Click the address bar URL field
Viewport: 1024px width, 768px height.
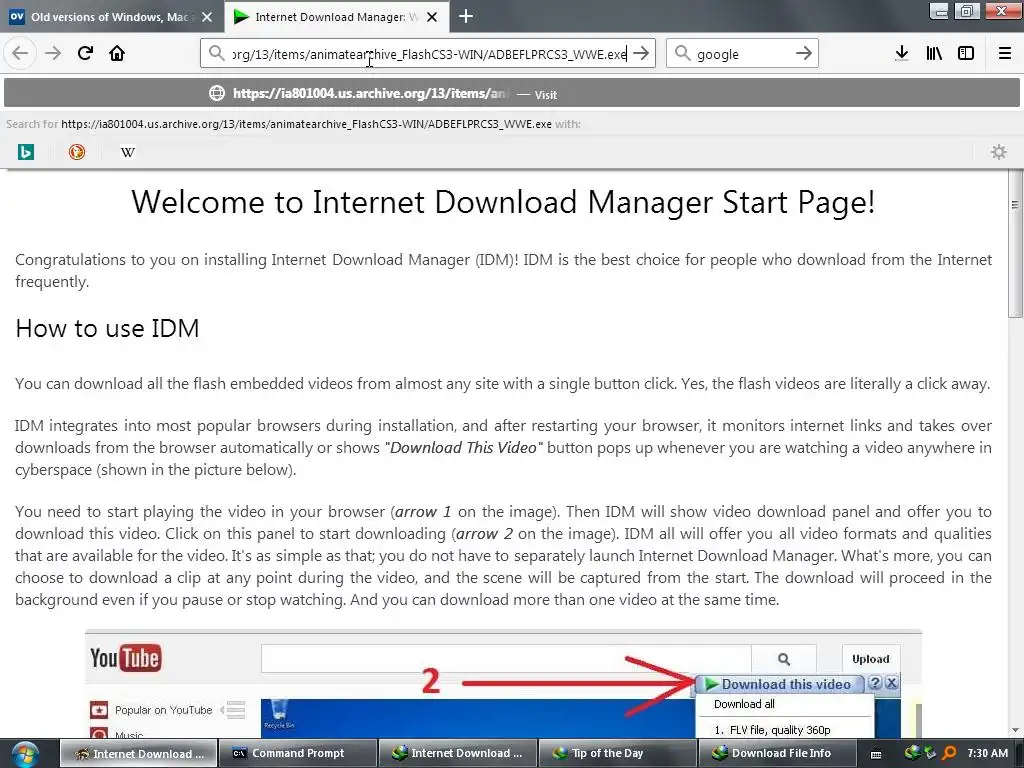click(x=430, y=54)
